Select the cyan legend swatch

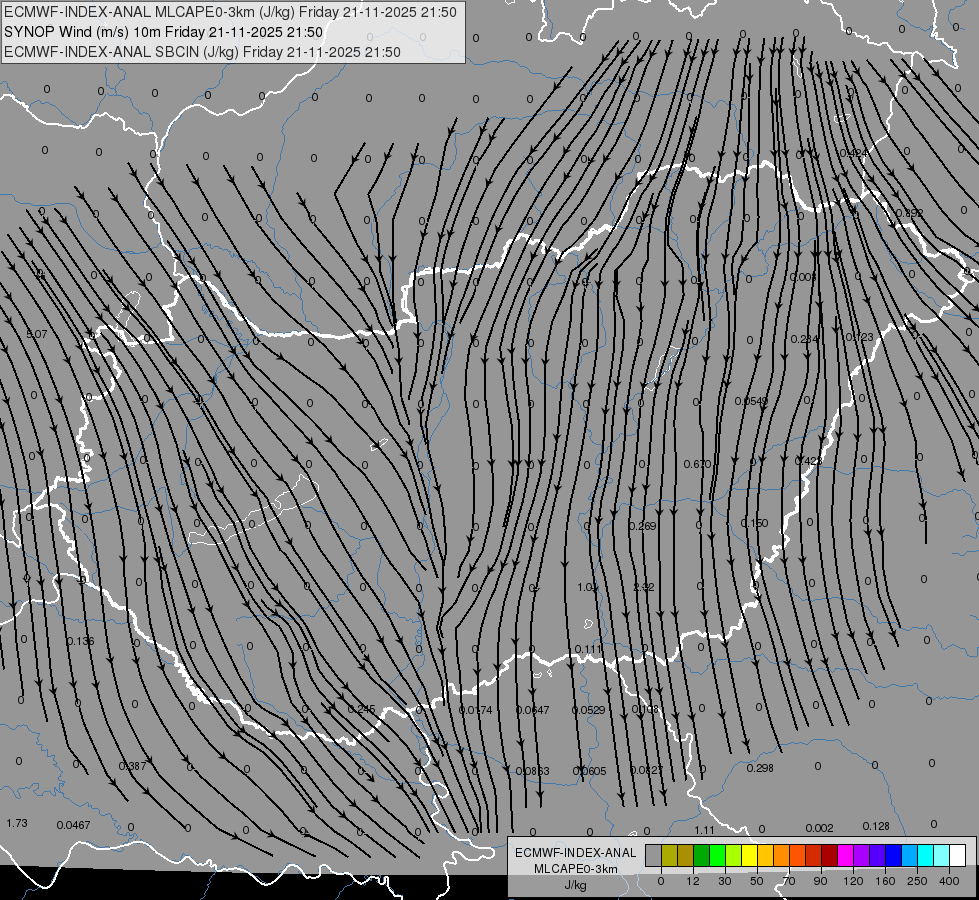point(925,855)
